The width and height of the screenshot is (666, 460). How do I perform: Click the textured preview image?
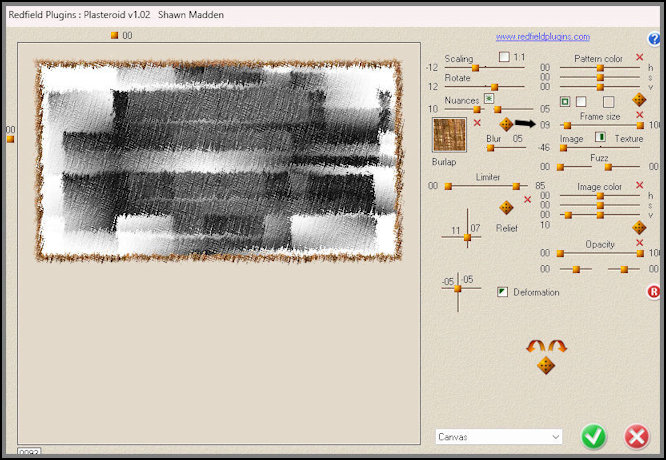click(218, 160)
